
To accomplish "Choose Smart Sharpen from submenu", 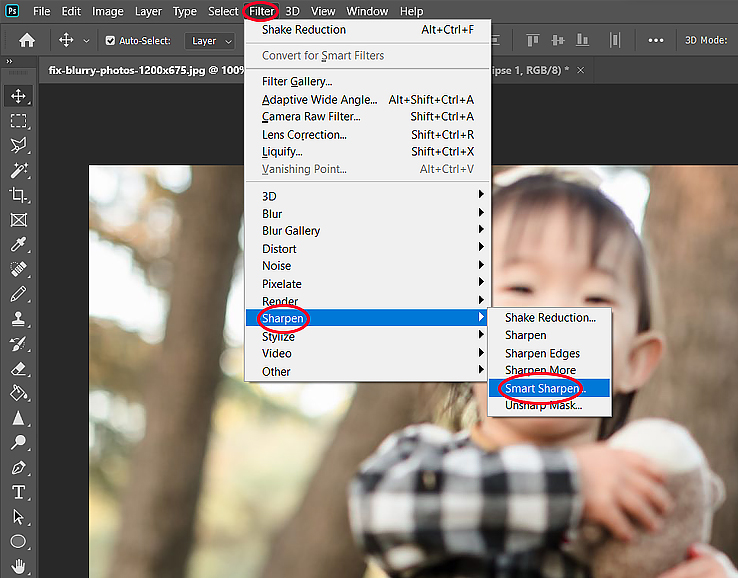I will pyautogui.click(x=549, y=388).
